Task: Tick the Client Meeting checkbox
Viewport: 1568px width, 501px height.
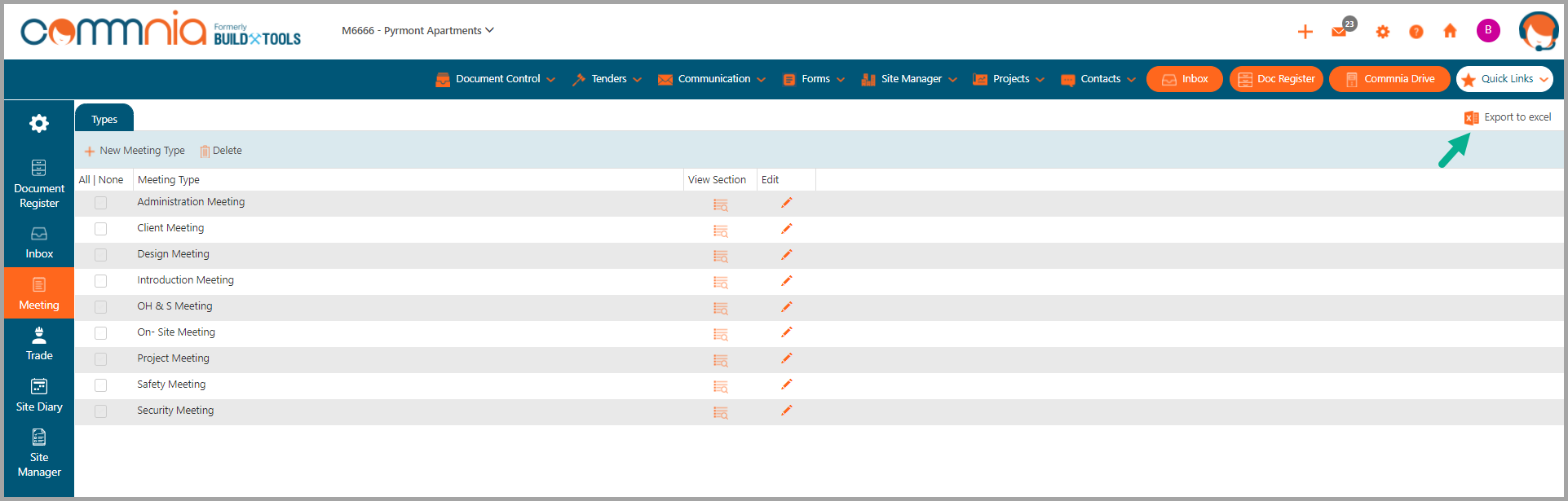Action: click(x=101, y=229)
